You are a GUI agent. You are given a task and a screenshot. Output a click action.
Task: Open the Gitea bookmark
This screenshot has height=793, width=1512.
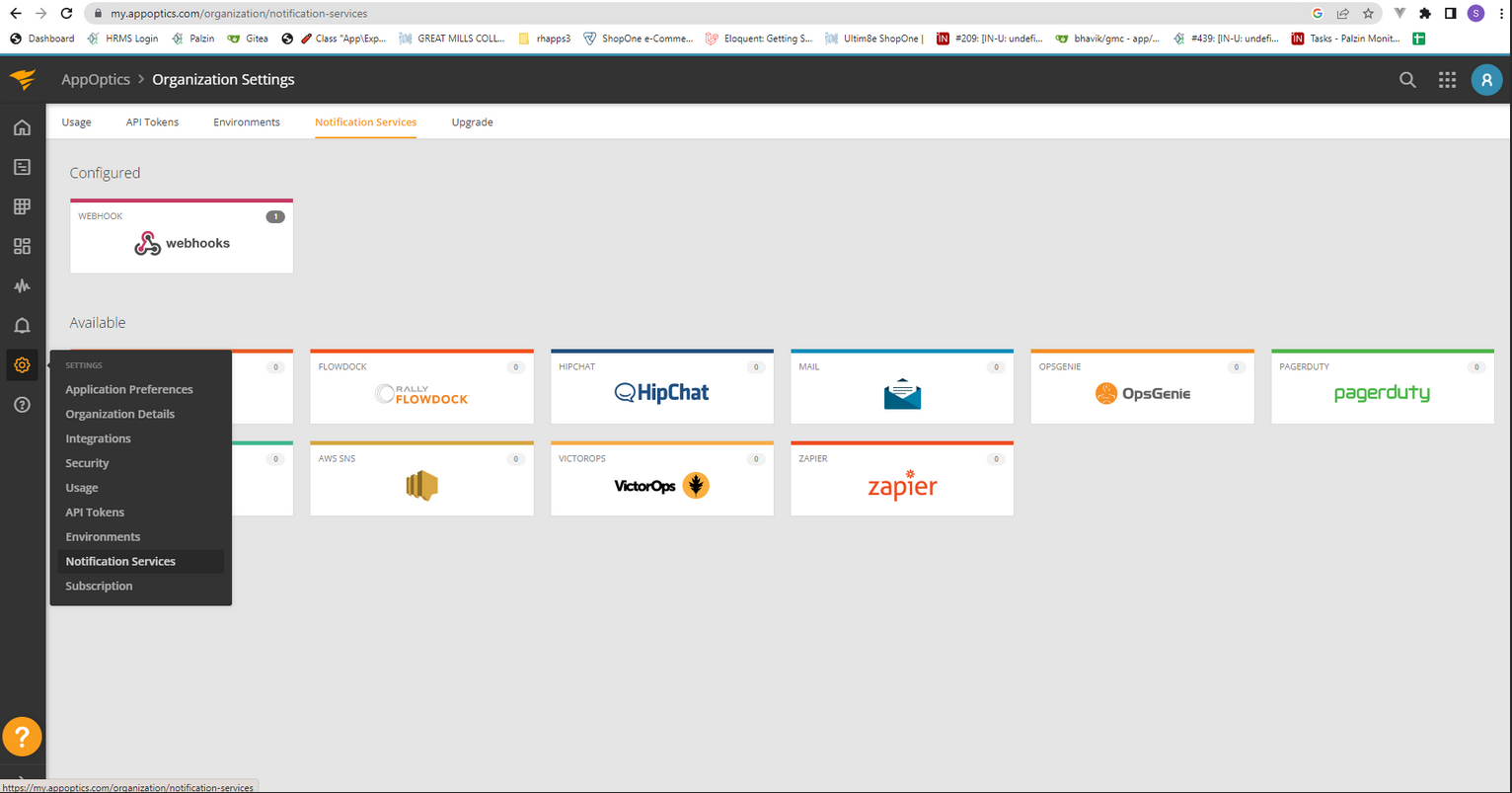click(248, 39)
